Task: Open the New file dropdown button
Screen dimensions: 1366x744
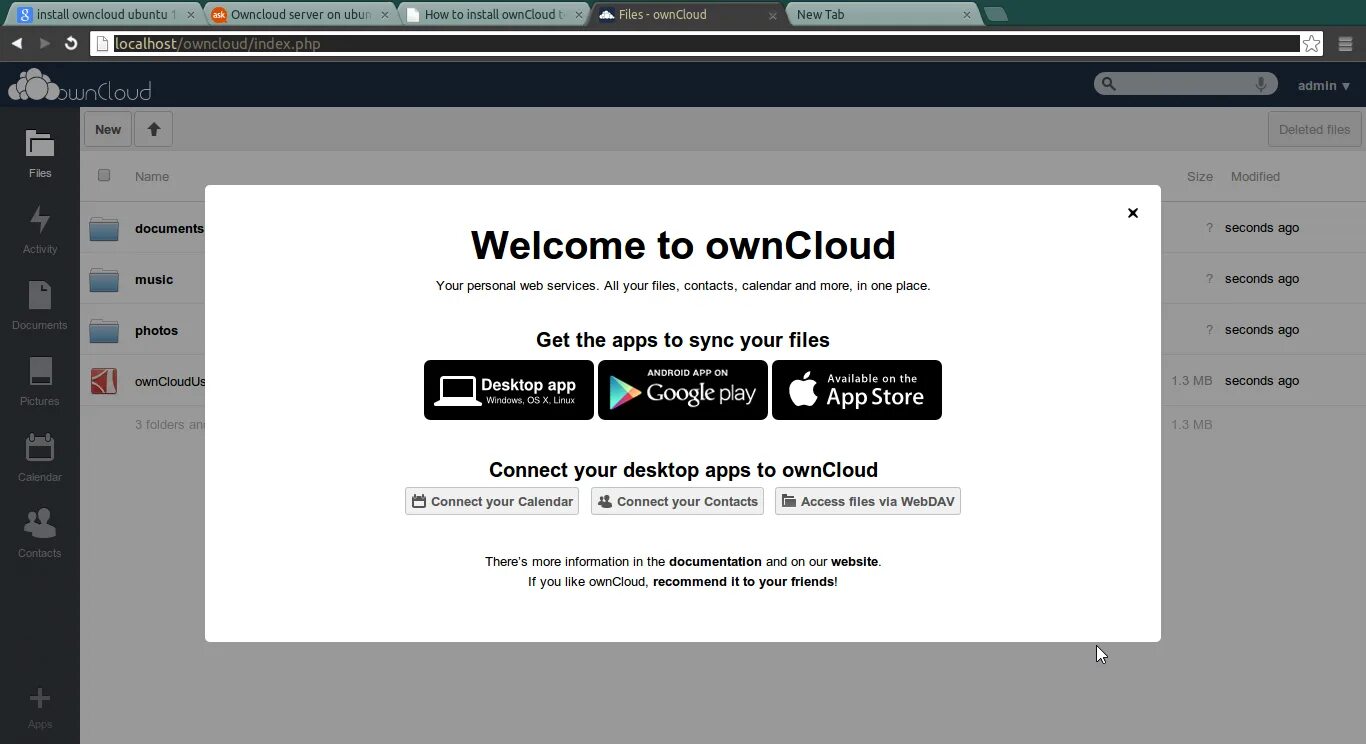Action: click(x=108, y=129)
